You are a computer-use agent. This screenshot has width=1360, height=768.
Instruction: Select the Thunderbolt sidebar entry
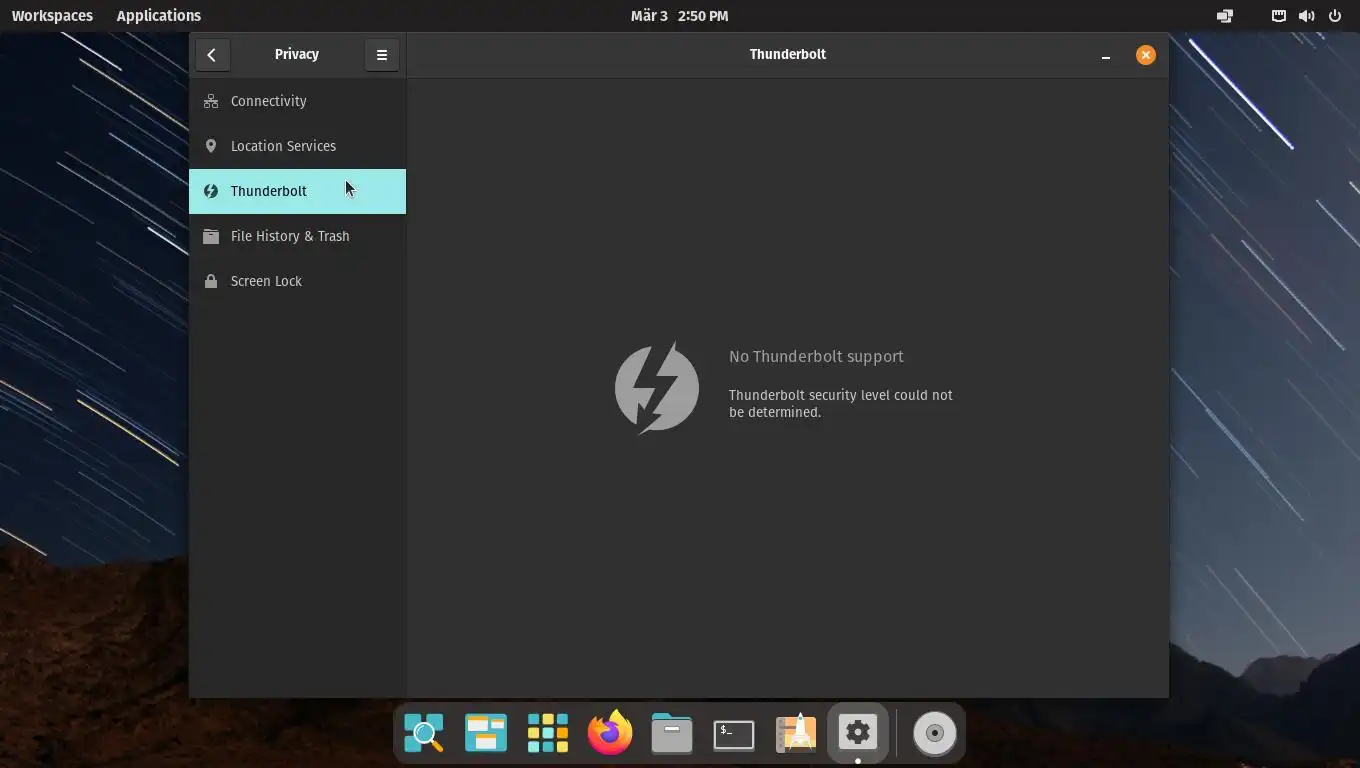(x=297, y=191)
